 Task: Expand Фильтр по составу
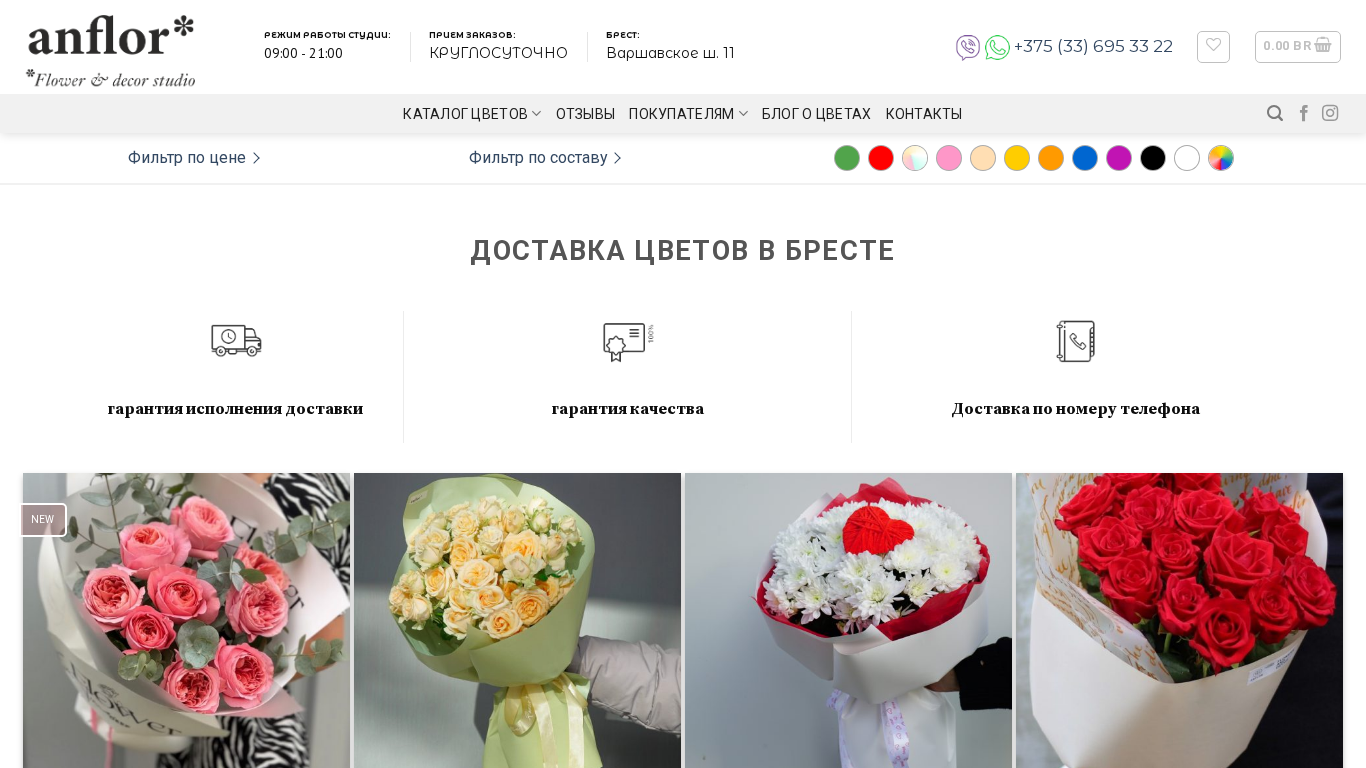click(545, 158)
